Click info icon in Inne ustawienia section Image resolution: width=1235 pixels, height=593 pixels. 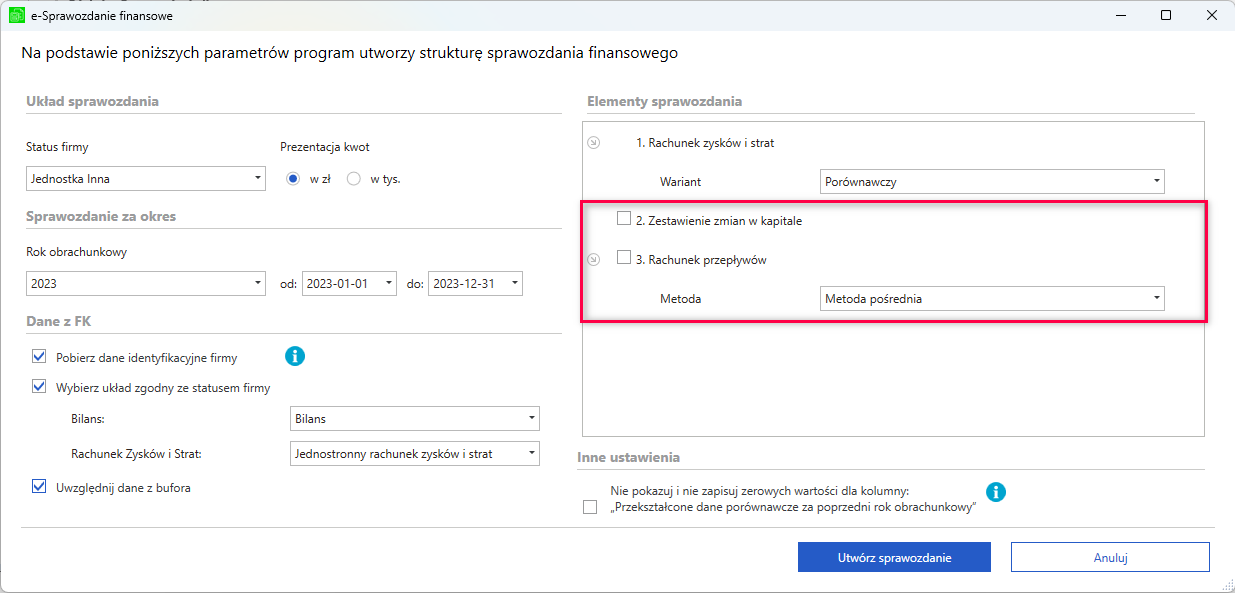click(996, 492)
